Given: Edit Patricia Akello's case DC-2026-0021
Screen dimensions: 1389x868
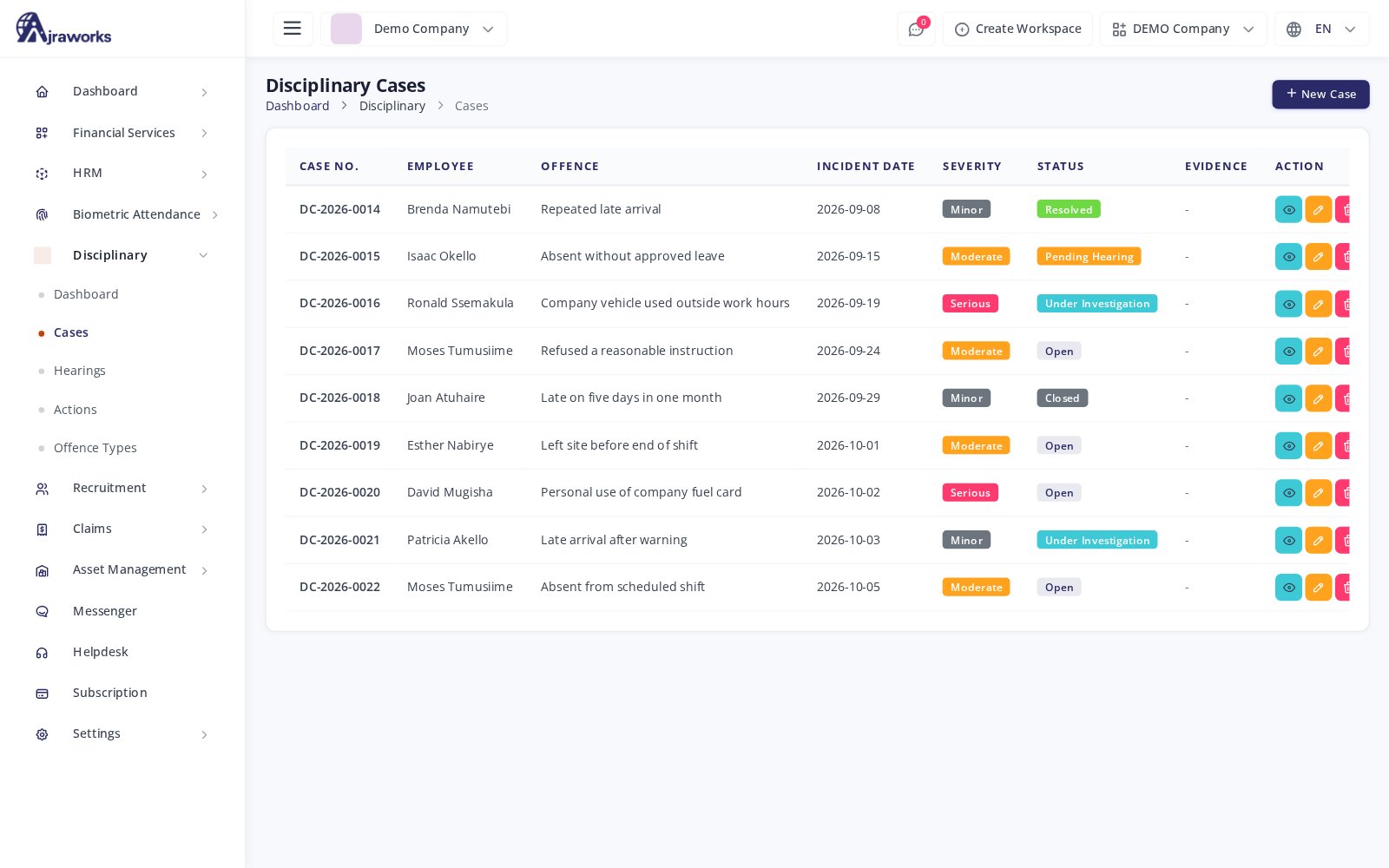Looking at the screenshot, I should (x=1318, y=540).
